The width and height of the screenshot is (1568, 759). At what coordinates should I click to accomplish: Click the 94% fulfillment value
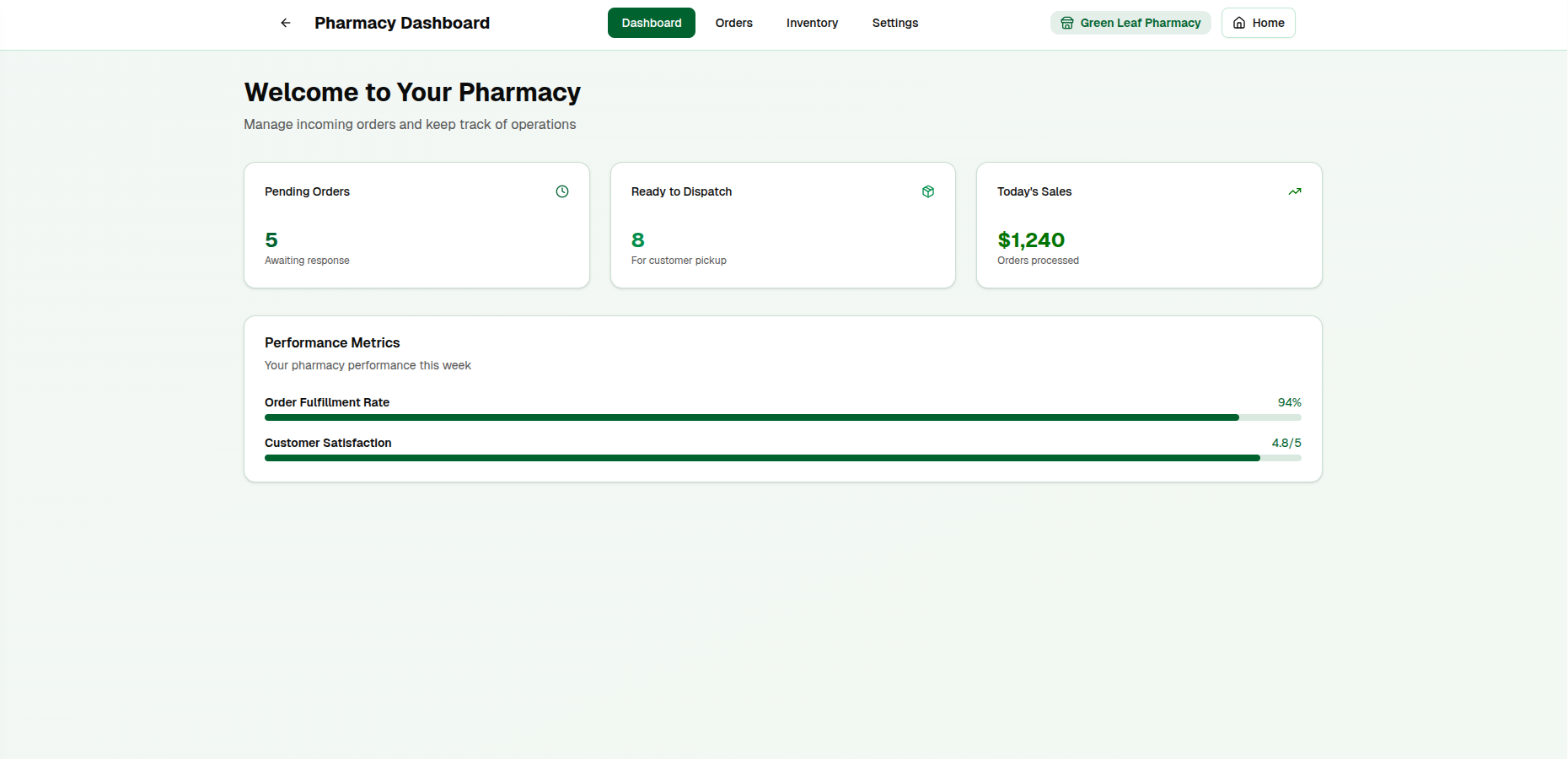point(1289,402)
